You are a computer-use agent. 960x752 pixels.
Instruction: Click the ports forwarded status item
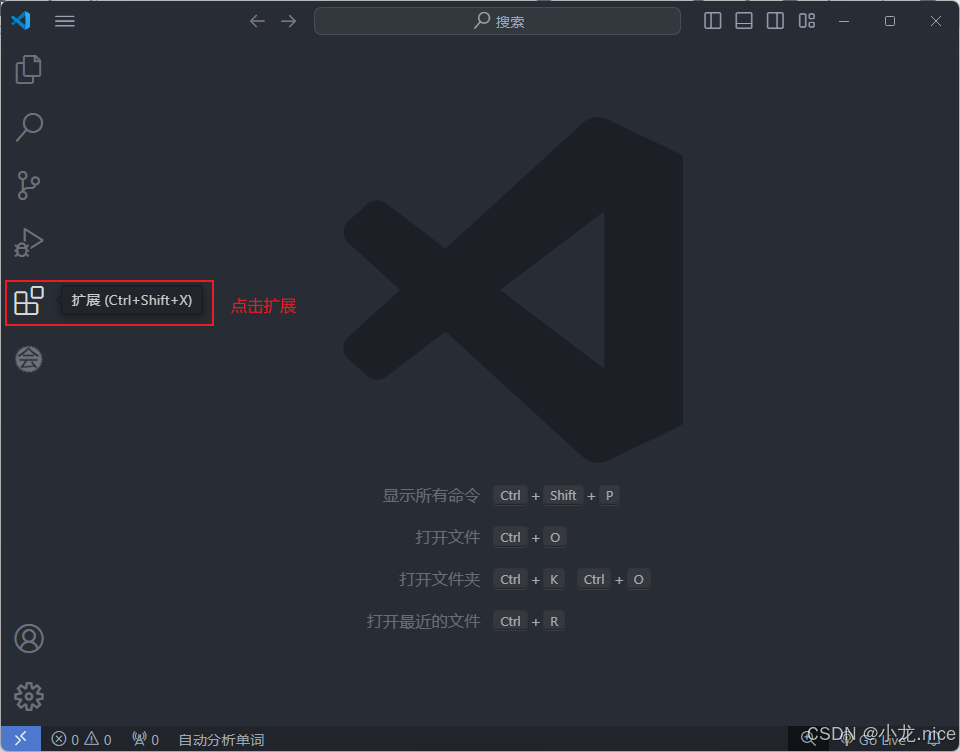146,739
